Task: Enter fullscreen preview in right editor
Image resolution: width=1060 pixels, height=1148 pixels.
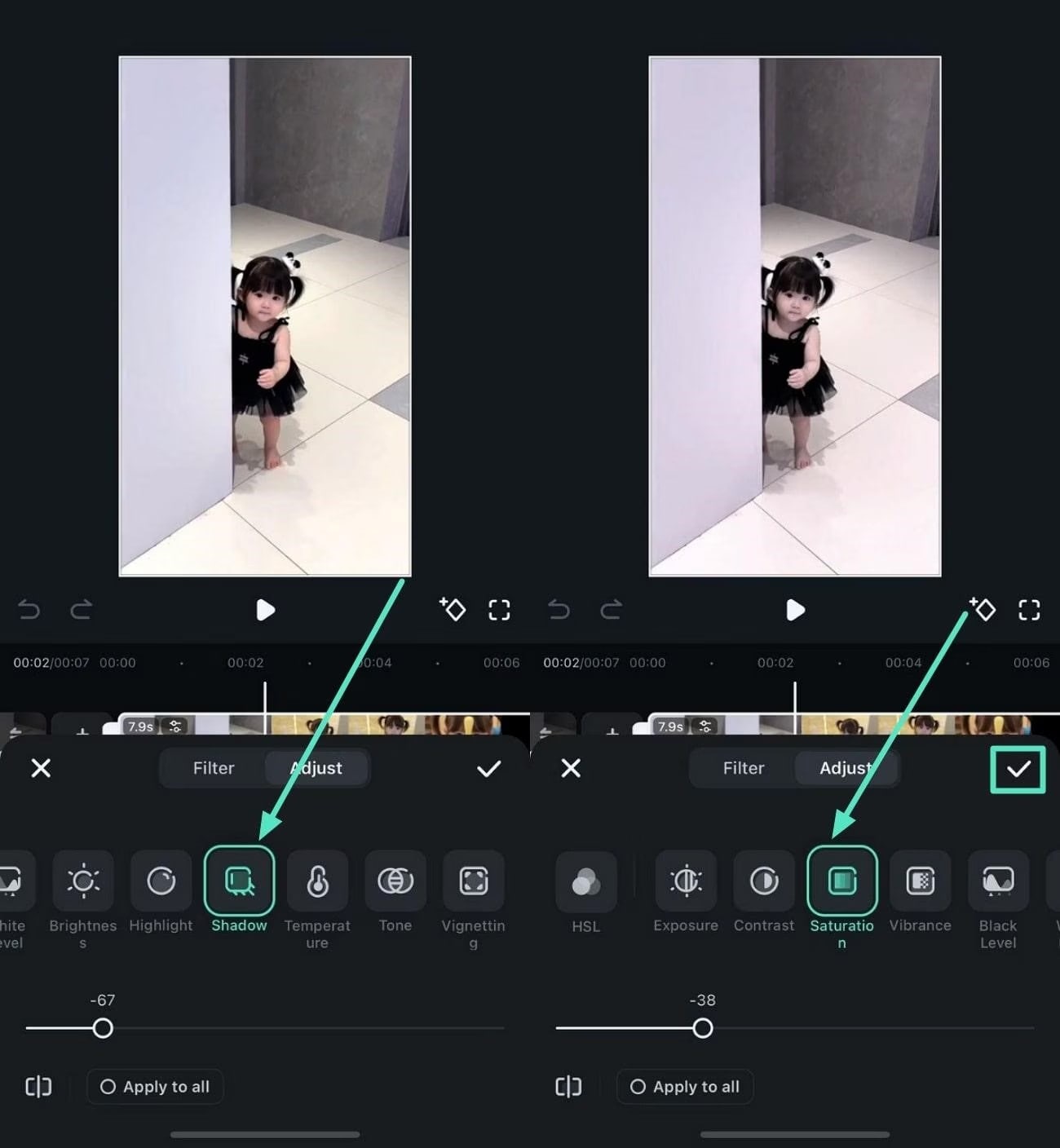Action: pos(1029,610)
